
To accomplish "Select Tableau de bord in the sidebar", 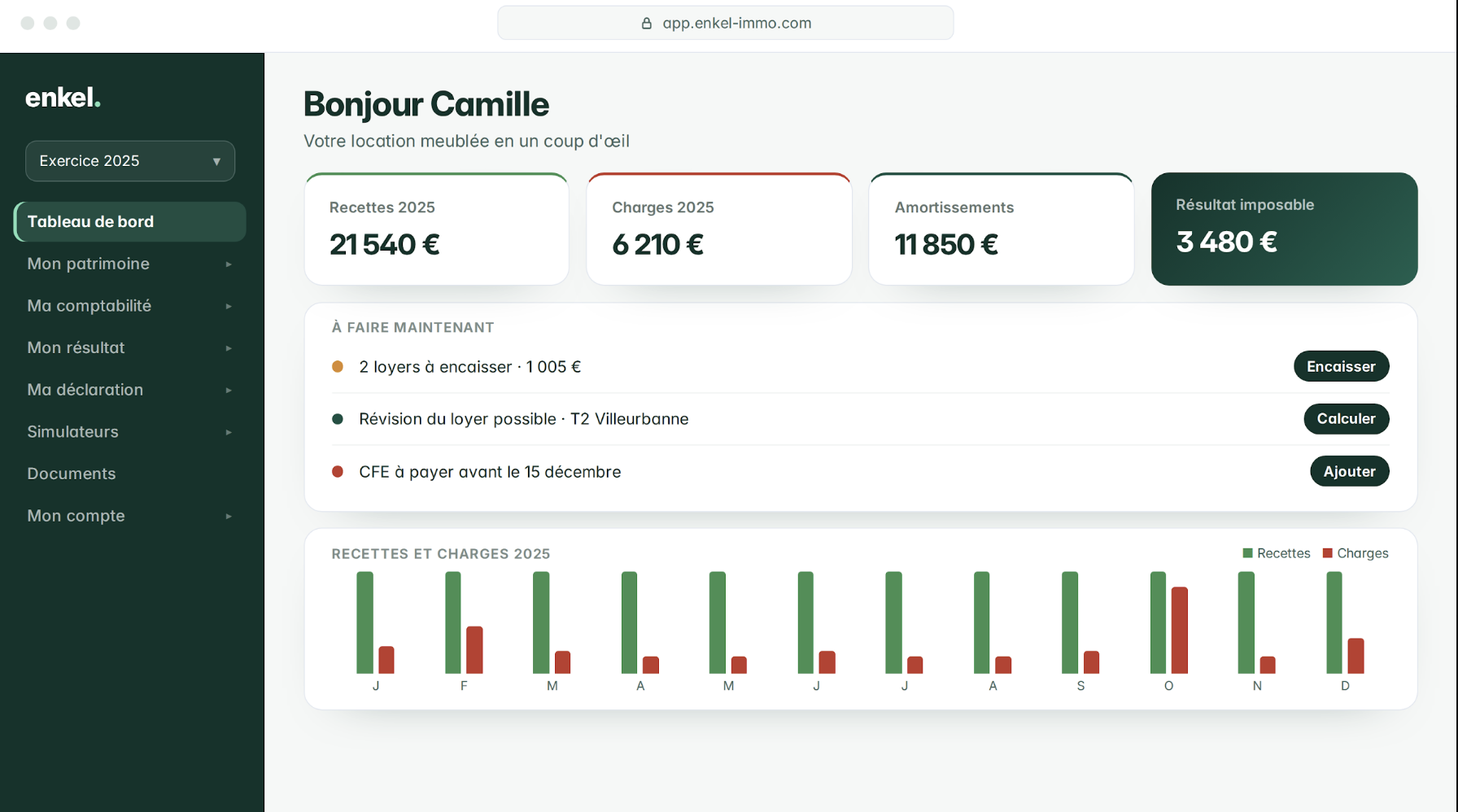I will 130,221.
